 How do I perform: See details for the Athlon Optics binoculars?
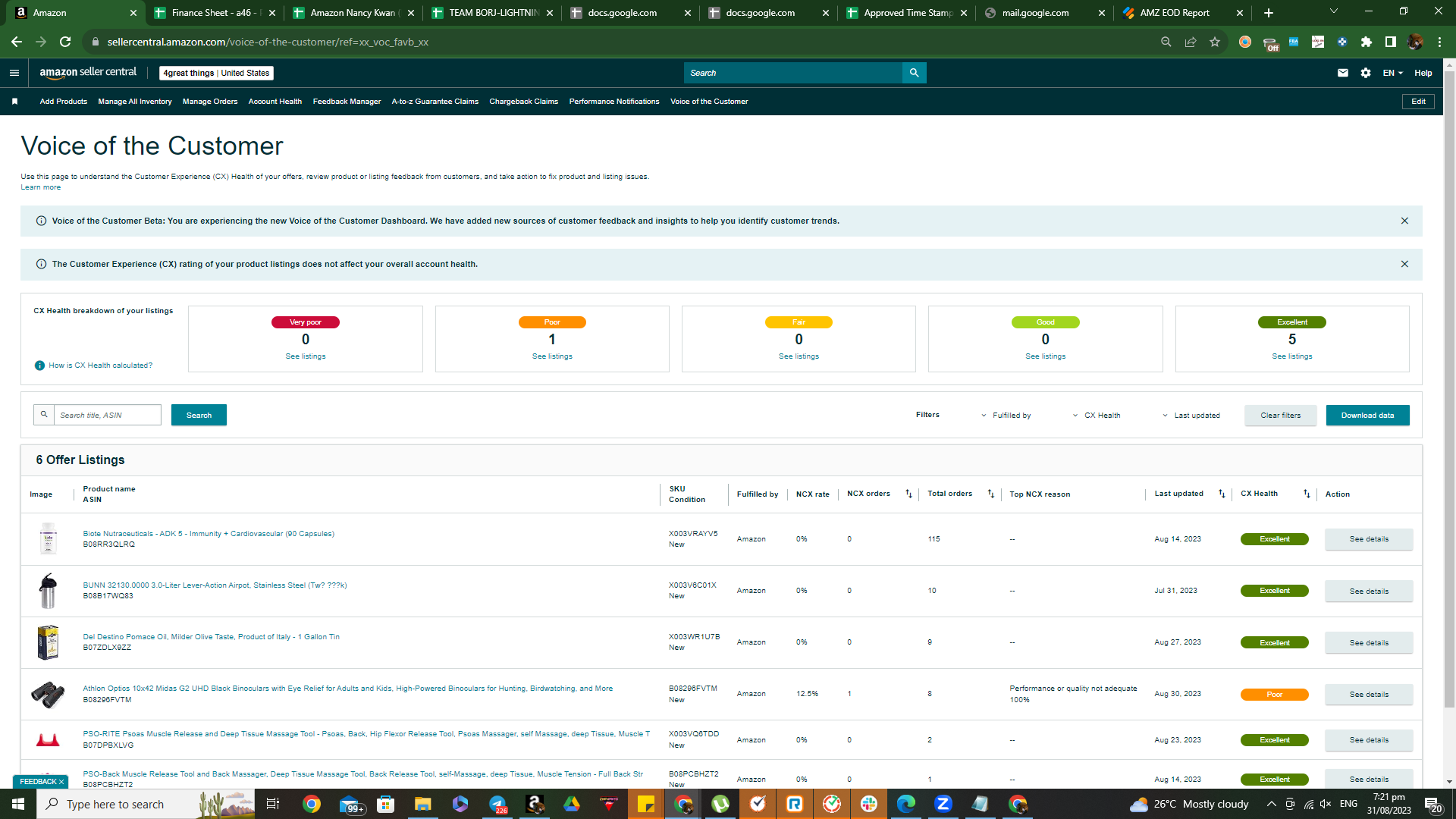1369,695
